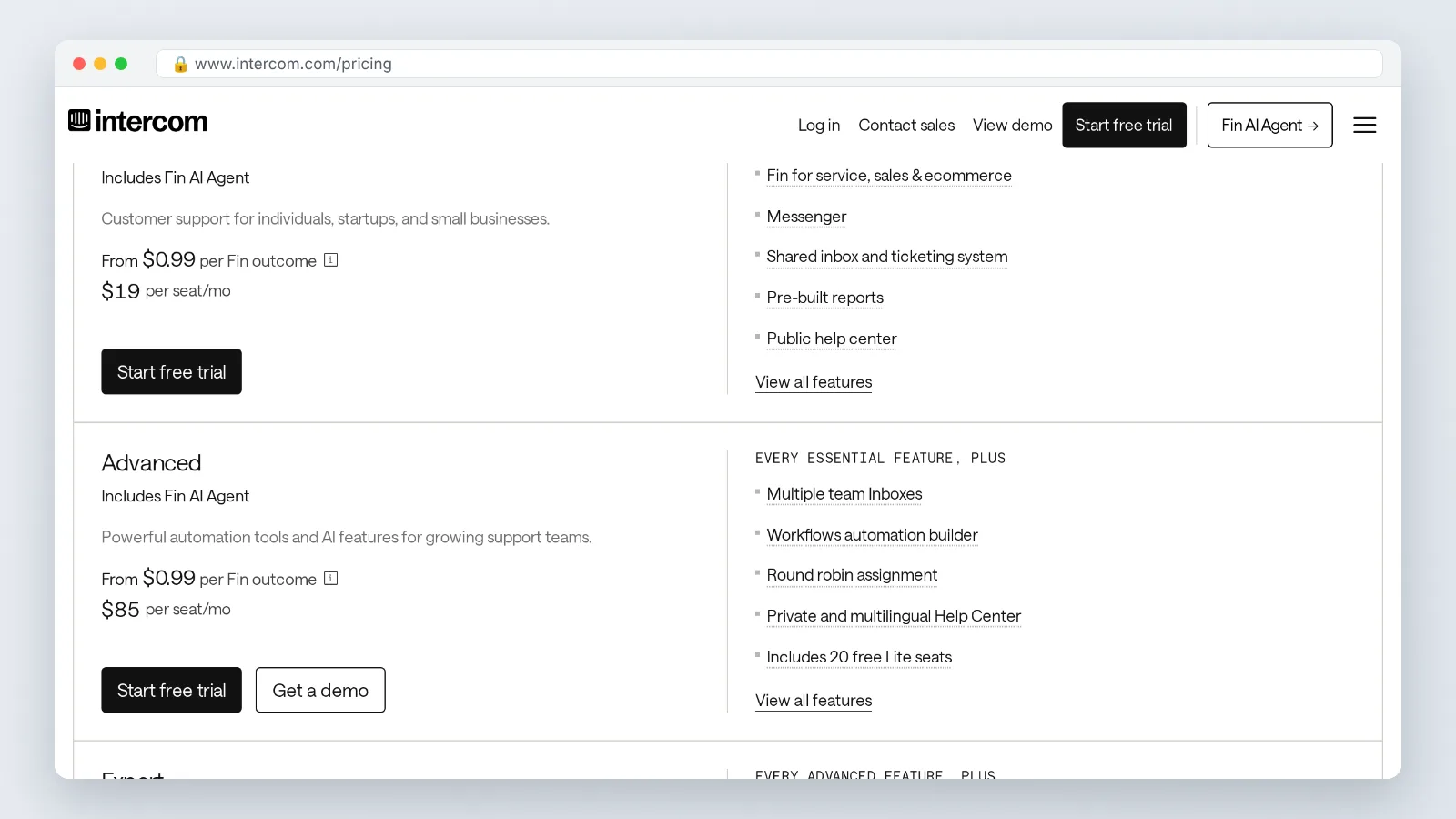This screenshot has height=819, width=1456.
Task: Click the $85 per seat/mo price
Action: tap(166, 610)
